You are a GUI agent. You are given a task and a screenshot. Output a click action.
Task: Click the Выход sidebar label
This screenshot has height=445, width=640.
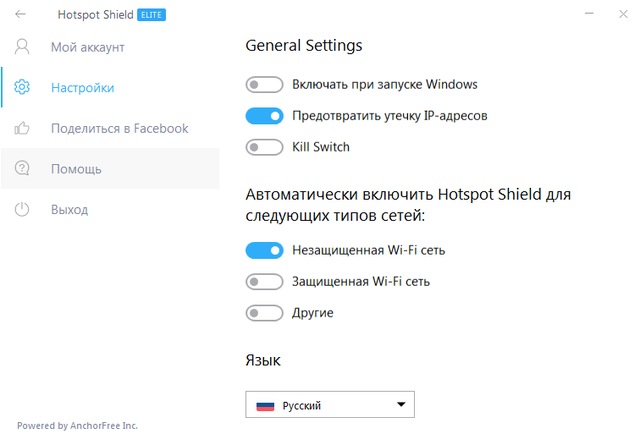tap(70, 210)
